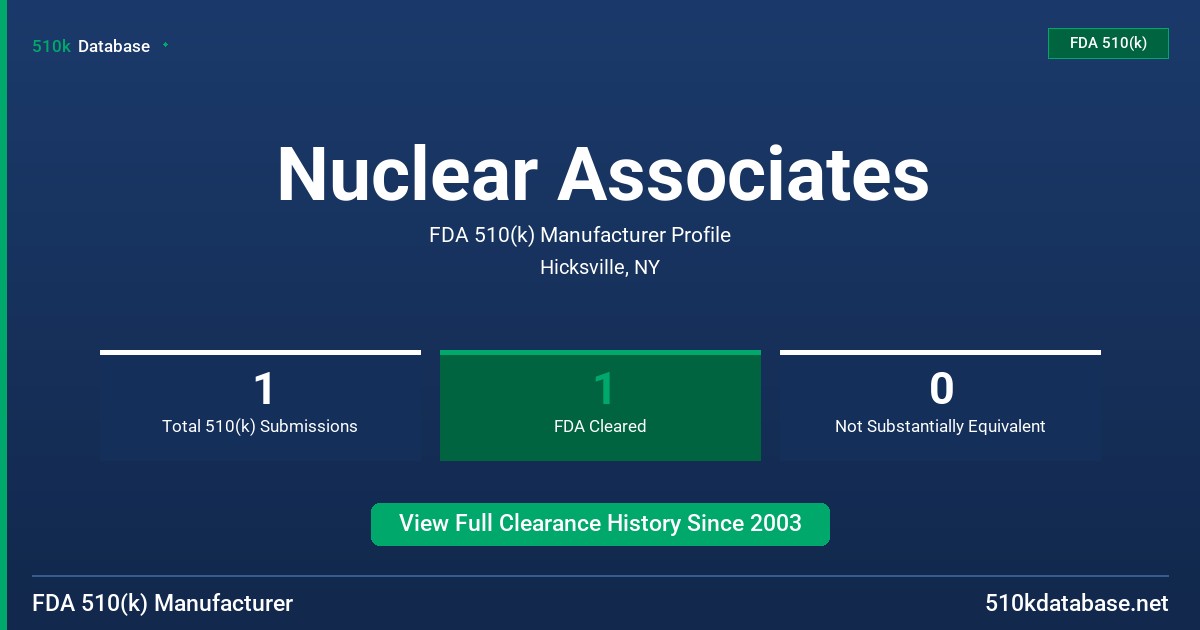Open the Not Substantially Equivalent card
Image resolution: width=1200 pixels, height=630 pixels.
click(x=940, y=406)
